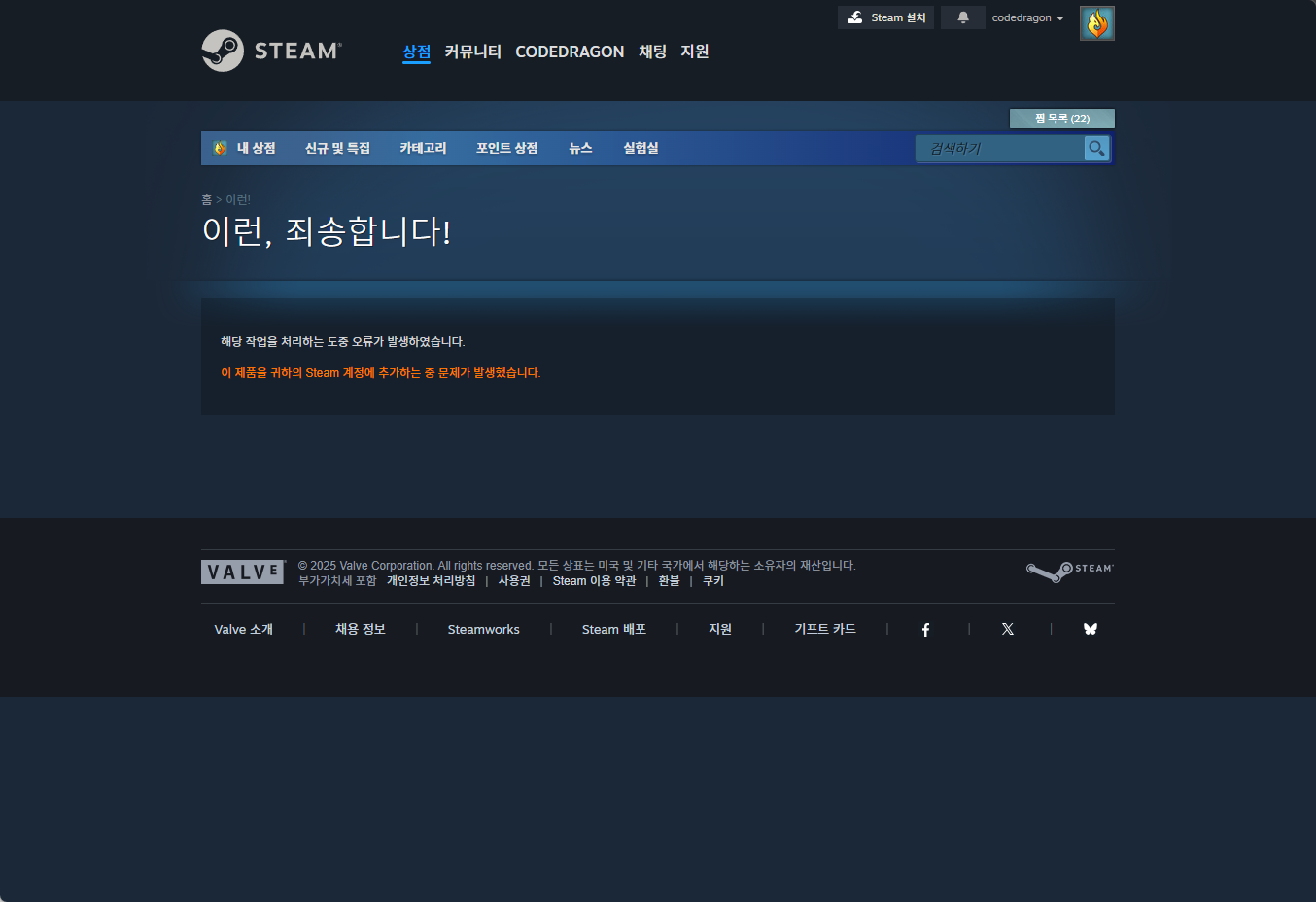Open the 찜 목록 (22) wishlist button
1316x902 pixels.
click(x=1062, y=119)
